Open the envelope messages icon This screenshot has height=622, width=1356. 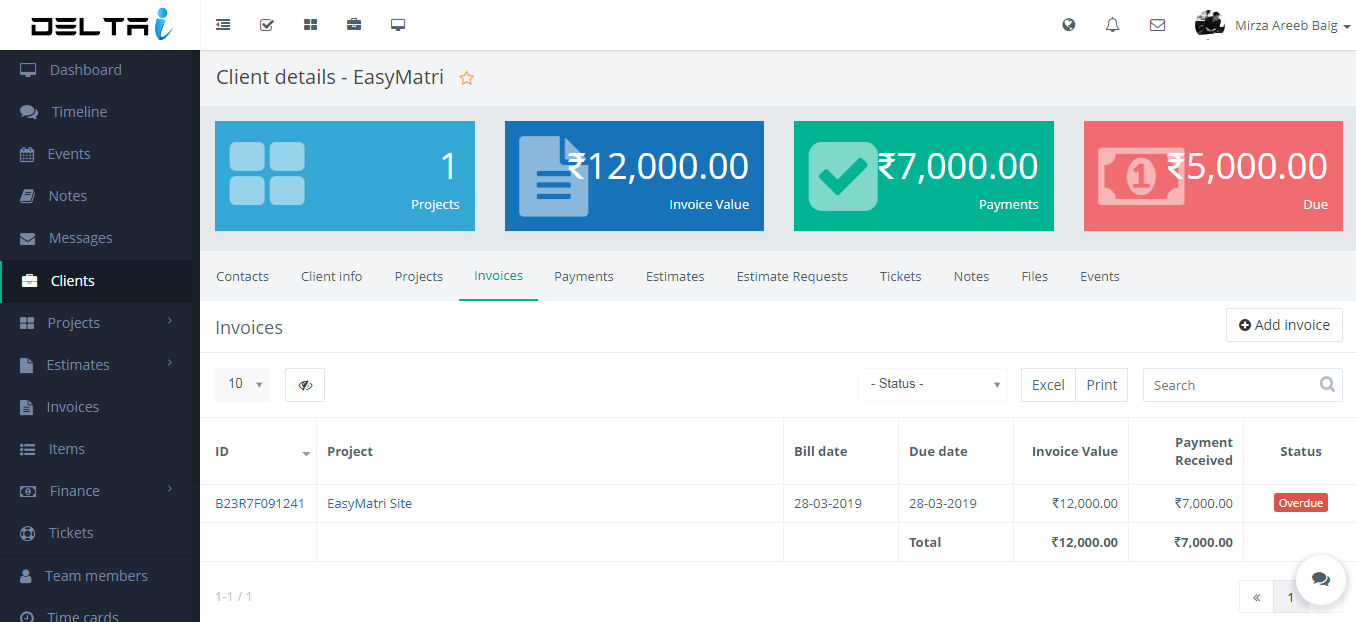pos(1157,25)
